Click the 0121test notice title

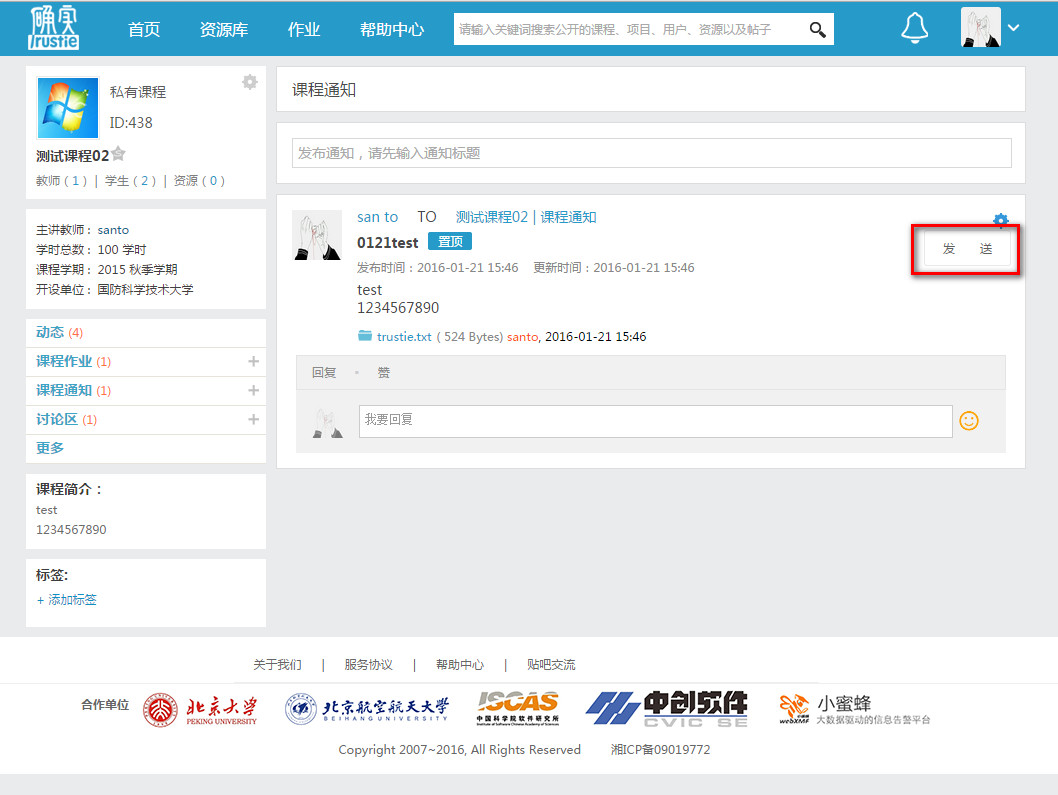[387, 242]
